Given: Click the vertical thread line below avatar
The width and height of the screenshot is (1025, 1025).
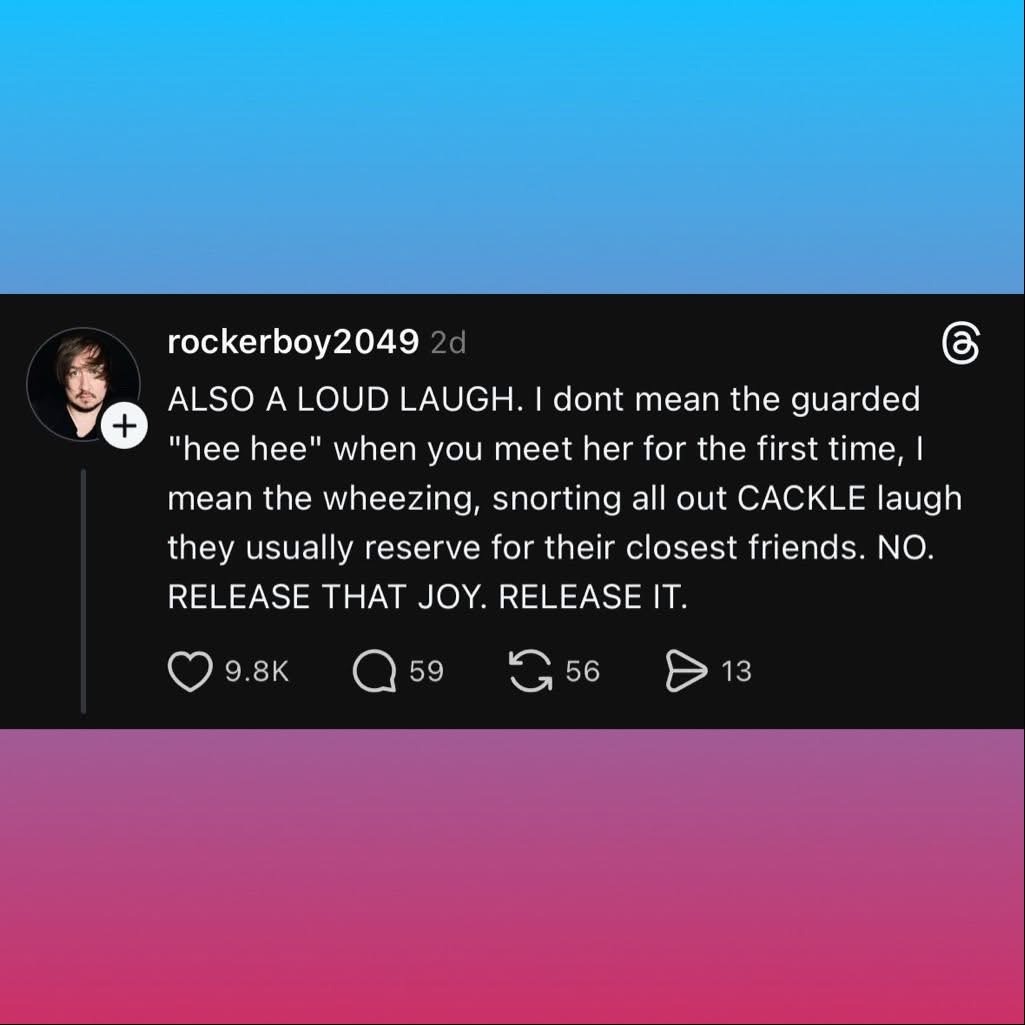Looking at the screenshot, I should [x=83, y=590].
